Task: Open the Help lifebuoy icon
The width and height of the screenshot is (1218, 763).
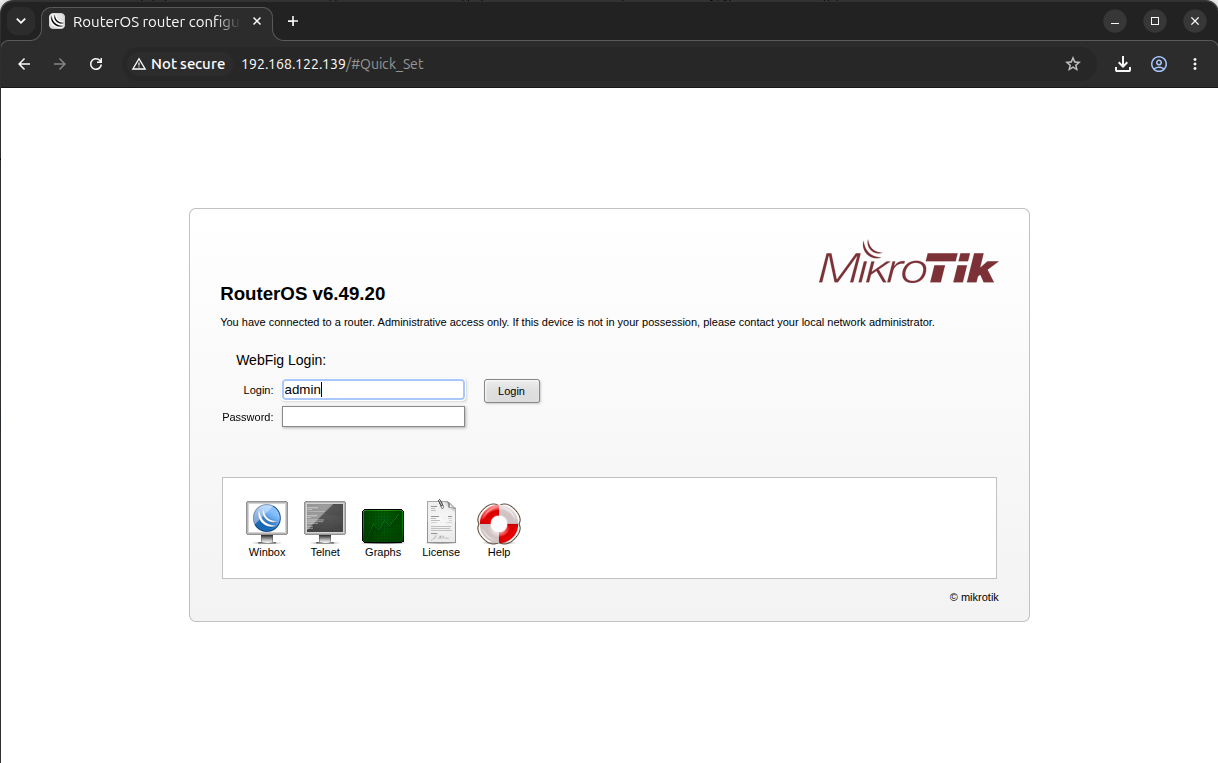Action: [499, 524]
